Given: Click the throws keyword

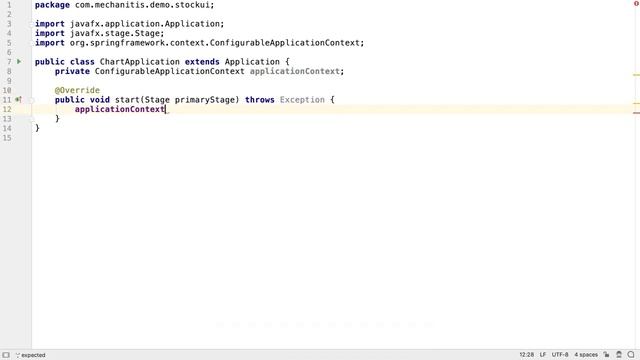Looking at the screenshot, I should pyautogui.click(x=260, y=100).
